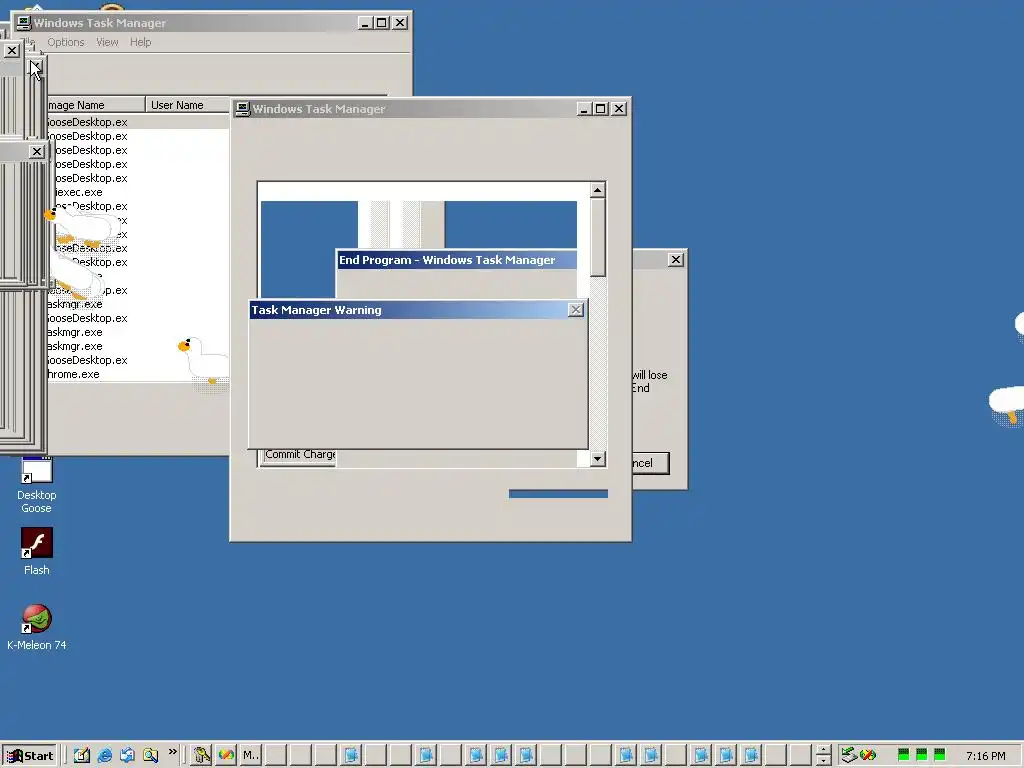The image size is (1024, 768).
Task: Click the goose walking across the process list
Action: 202,362
